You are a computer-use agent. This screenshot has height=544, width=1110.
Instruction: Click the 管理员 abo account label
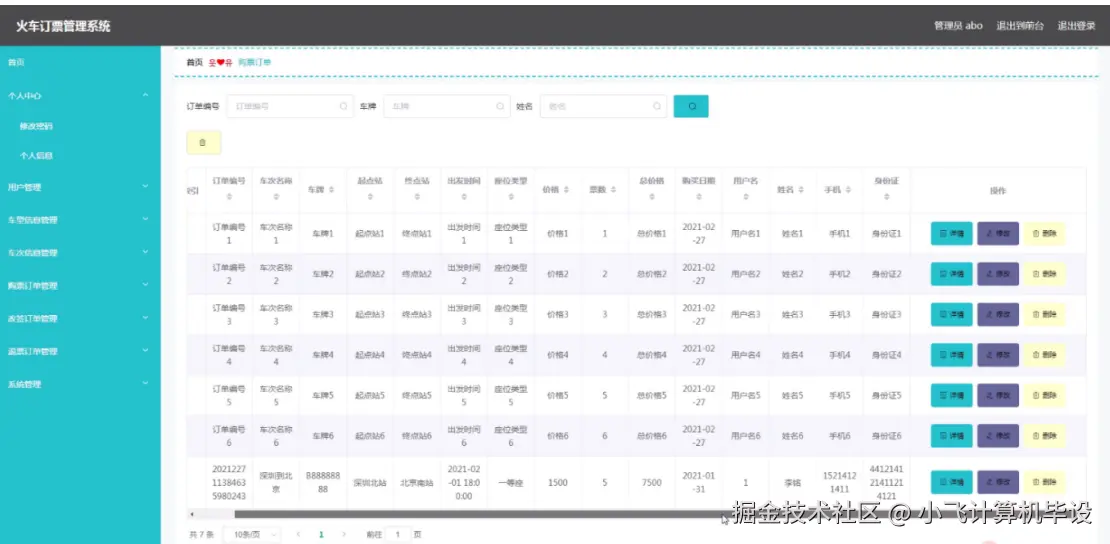click(958, 26)
